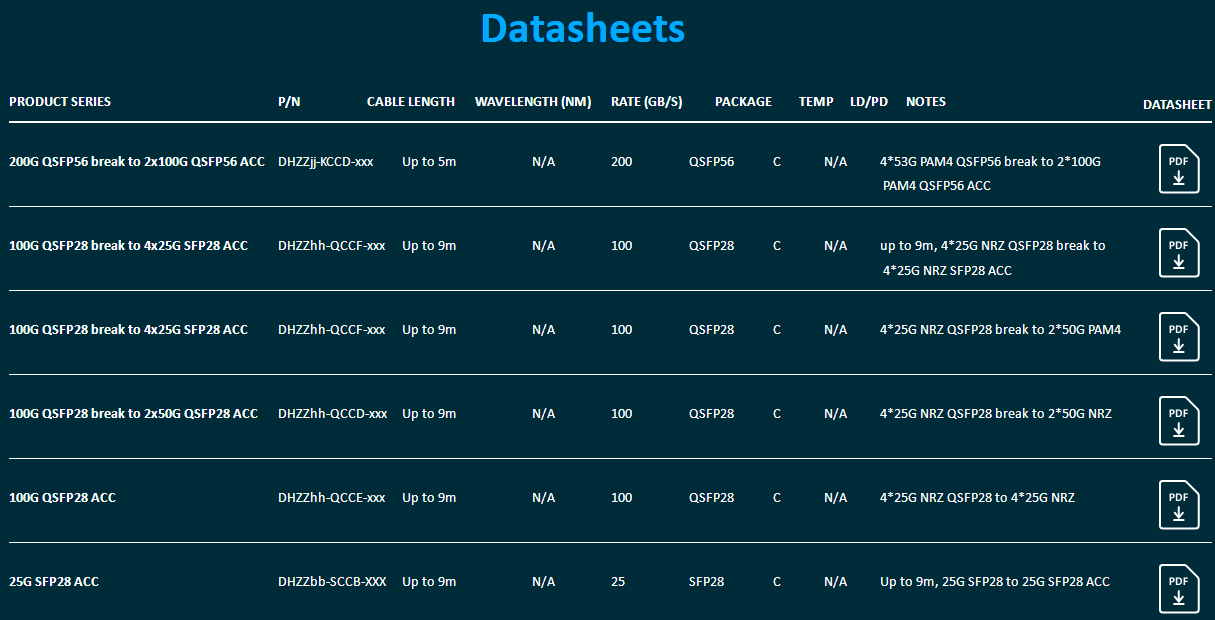1215x620 pixels.
Task: Click part number DHZZhh-QCCD-xxx
Action: pyautogui.click(x=333, y=413)
